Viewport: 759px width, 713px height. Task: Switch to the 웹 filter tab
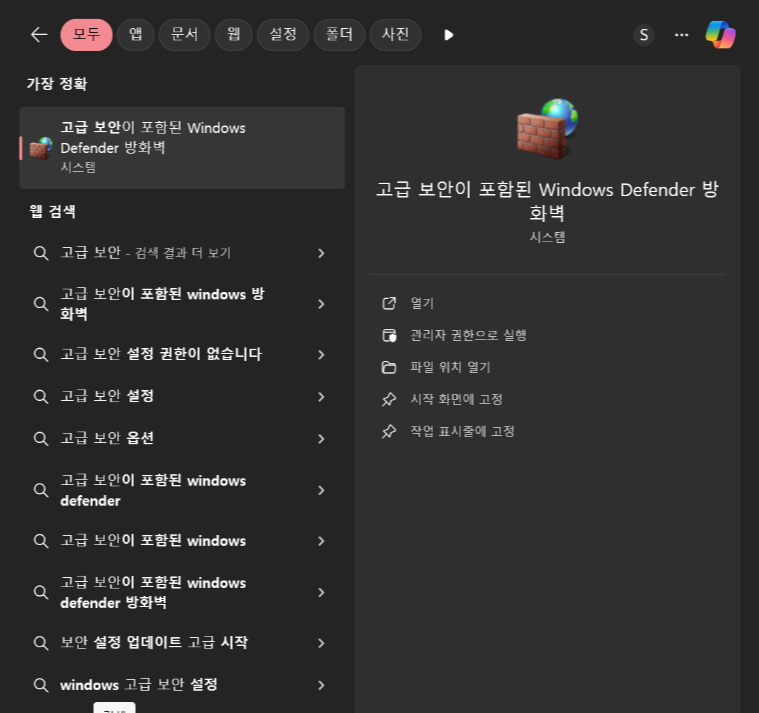(x=233, y=35)
